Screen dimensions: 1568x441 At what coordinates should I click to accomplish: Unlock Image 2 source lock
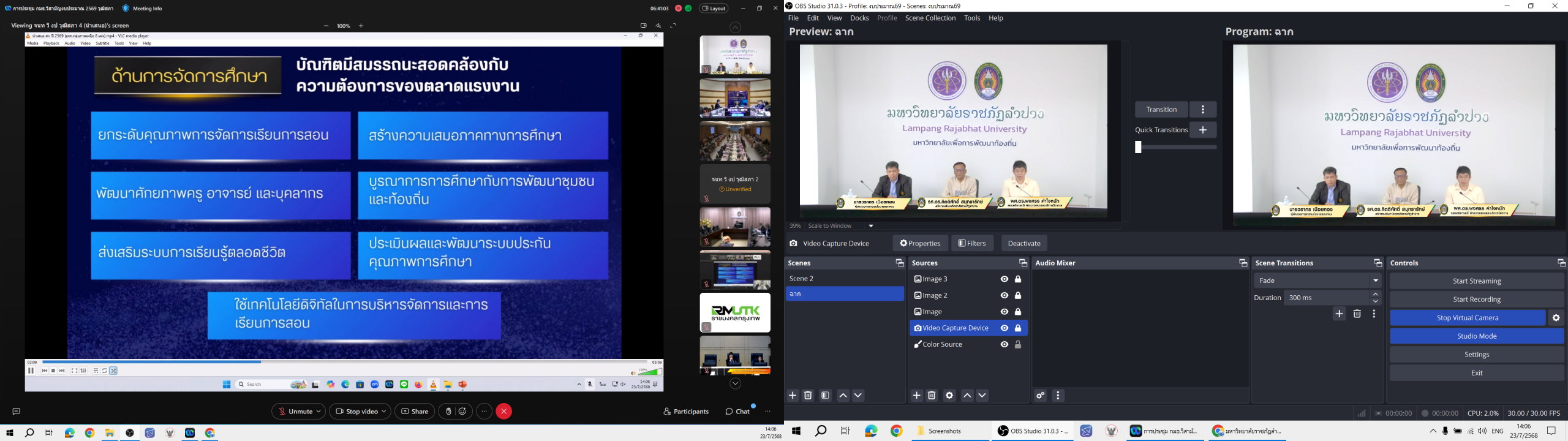[1019, 296]
